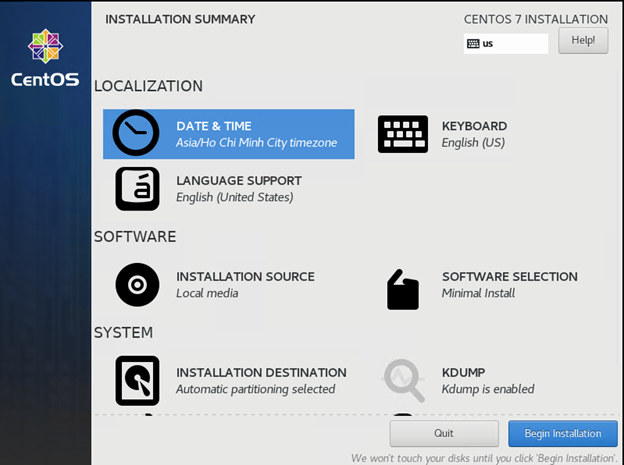Screen dimensions: 624x465
Task: Click the Quit button
Action: point(444,433)
